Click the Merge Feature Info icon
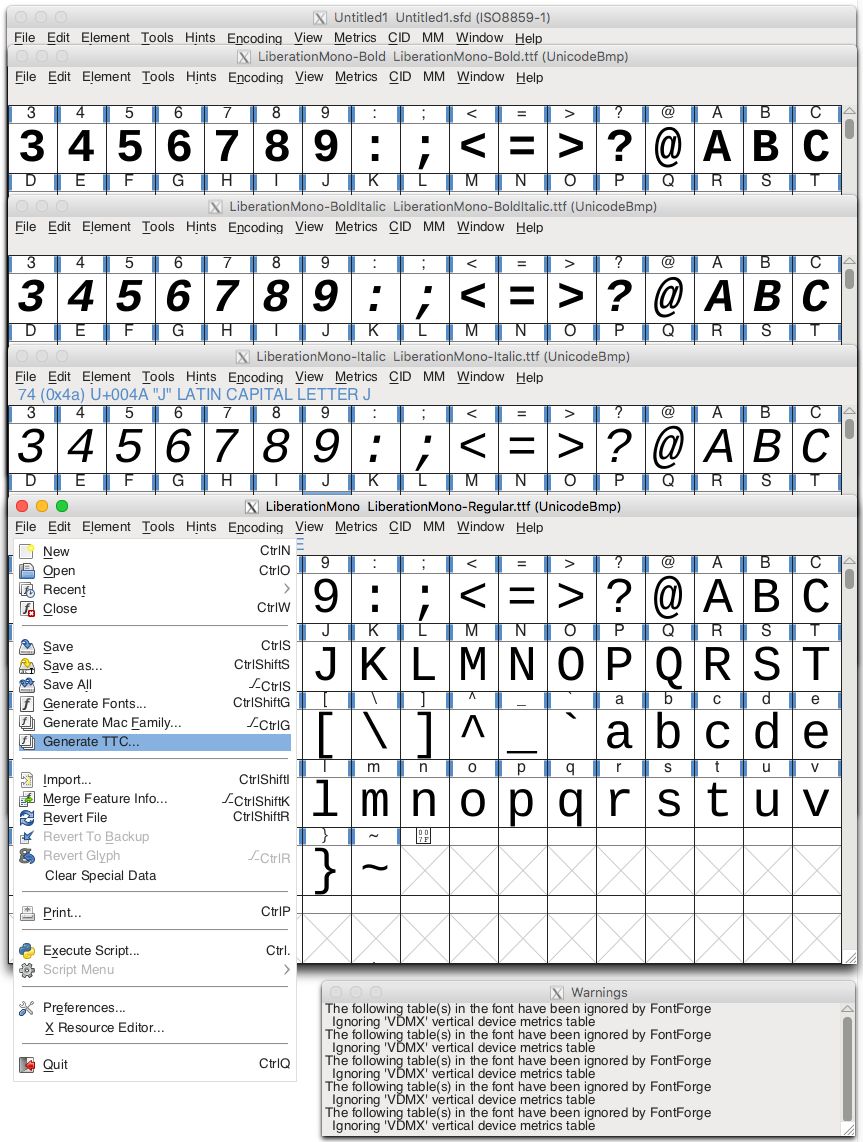This screenshot has height=1142, width=863. [27, 798]
